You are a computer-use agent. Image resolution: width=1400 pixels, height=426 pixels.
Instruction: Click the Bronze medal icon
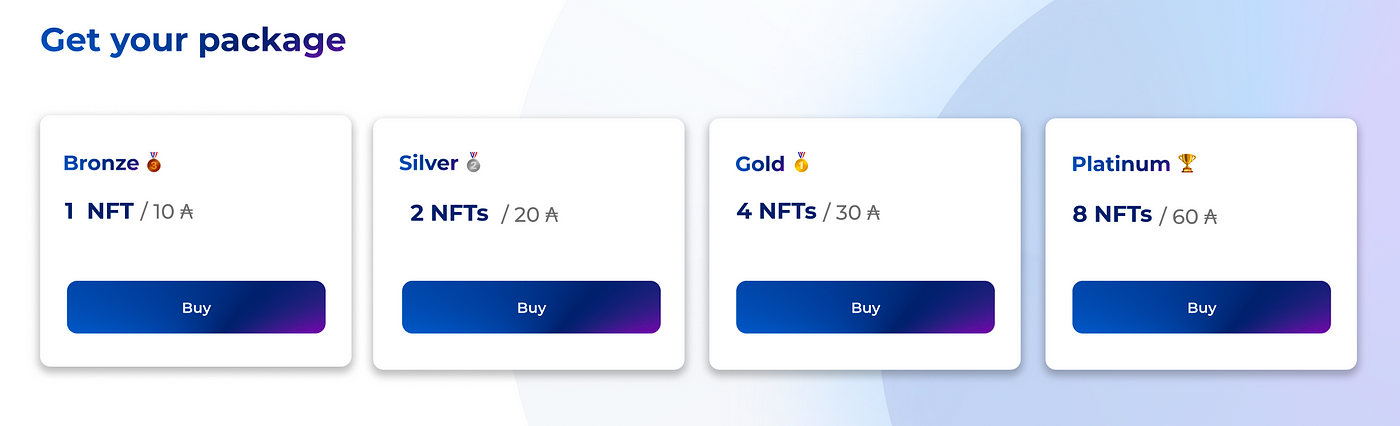154,162
